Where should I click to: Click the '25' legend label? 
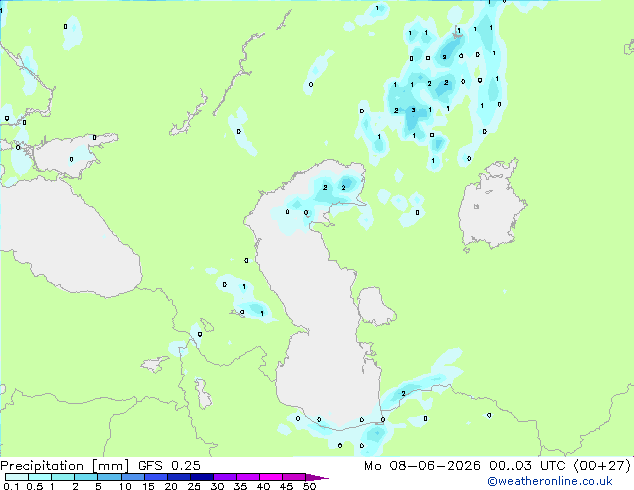(194, 486)
